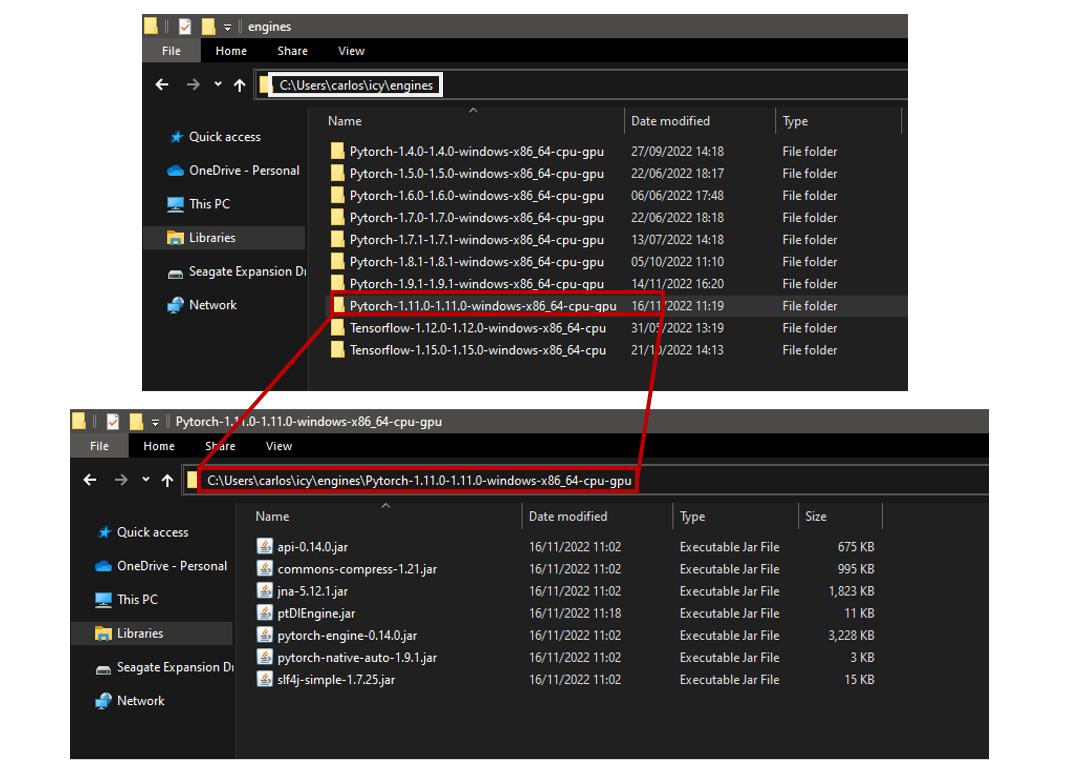Viewport: 1065px width, 765px height.
Task: Open recent locations dropdown in Pytorch-1.11.0 window
Action: click(x=145, y=480)
